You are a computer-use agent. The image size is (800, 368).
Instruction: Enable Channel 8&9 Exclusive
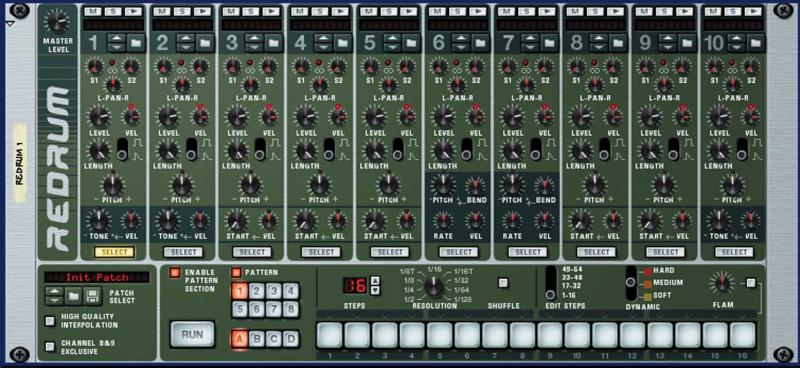click(x=49, y=347)
